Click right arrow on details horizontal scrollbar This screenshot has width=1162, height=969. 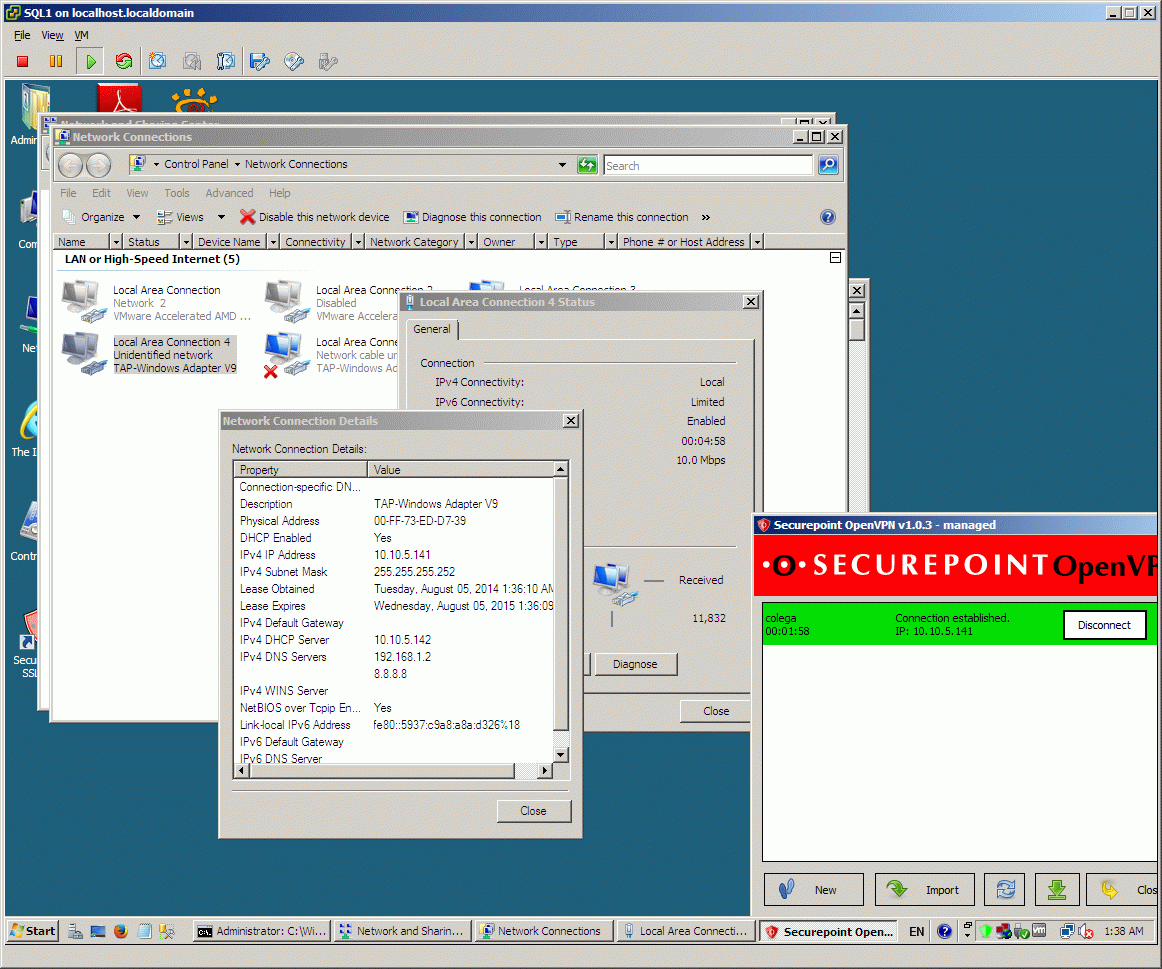pyautogui.click(x=545, y=770)
